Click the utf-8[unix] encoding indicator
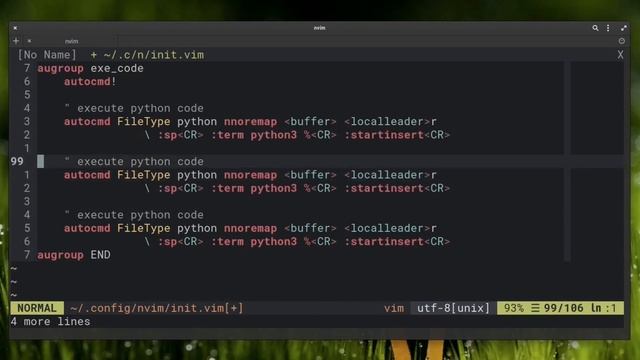Screen dimensions: 640x360 pos(453,308)
